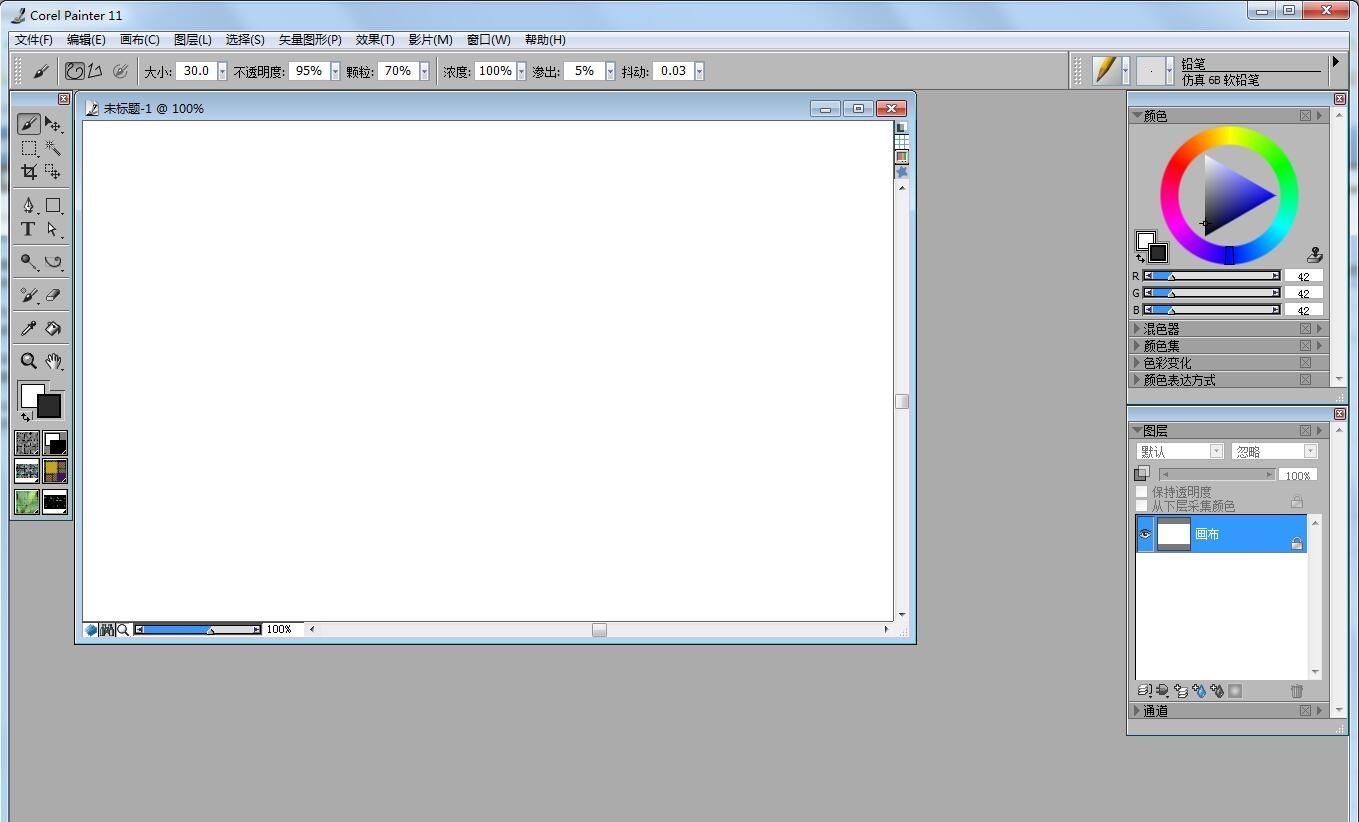The height and width of the screenshot is (822, 1359).
Task: Switch to Straight Line Strokes in property bar
Action: click(95, 71)
